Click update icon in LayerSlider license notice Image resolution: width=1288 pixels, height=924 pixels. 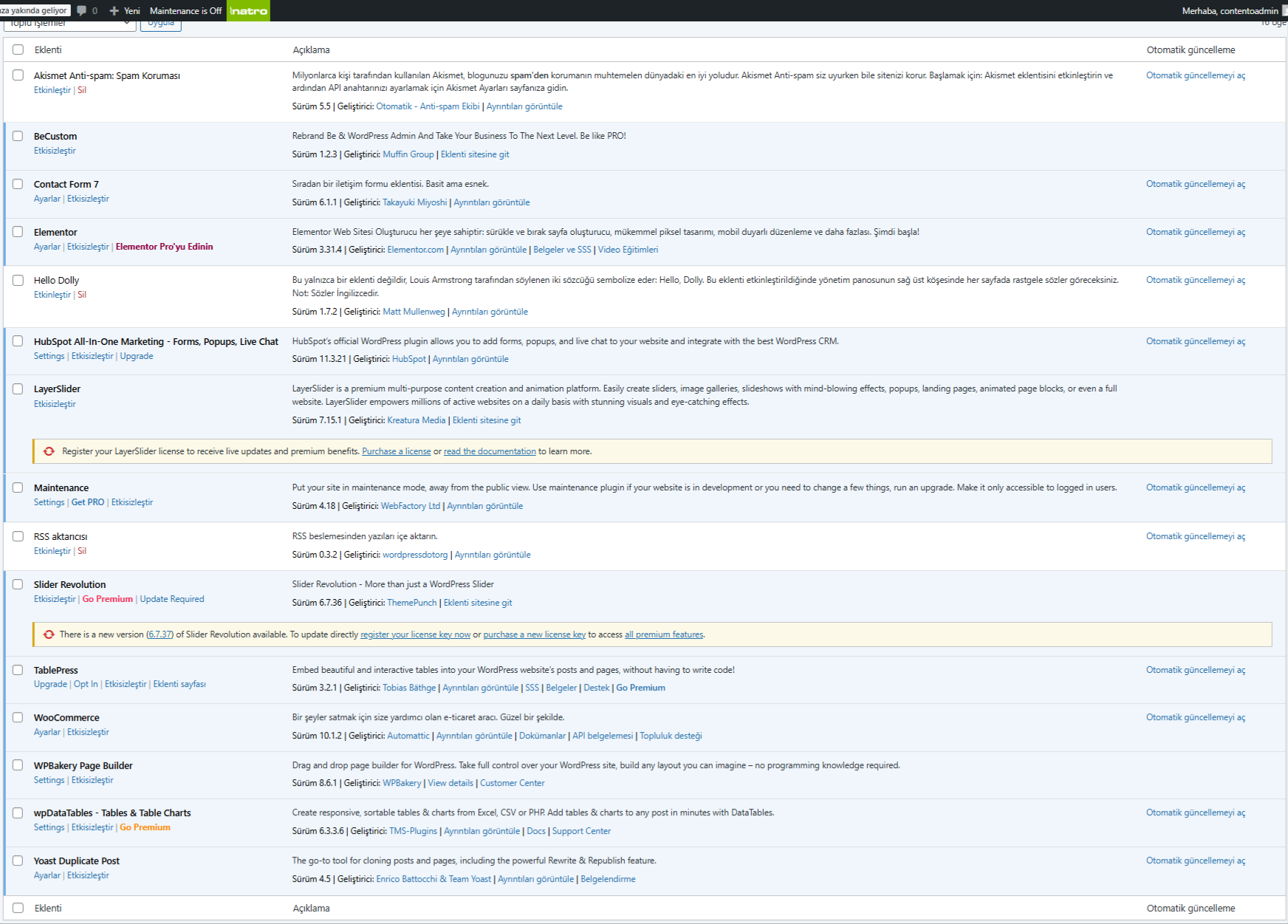[x=49, y=451]
